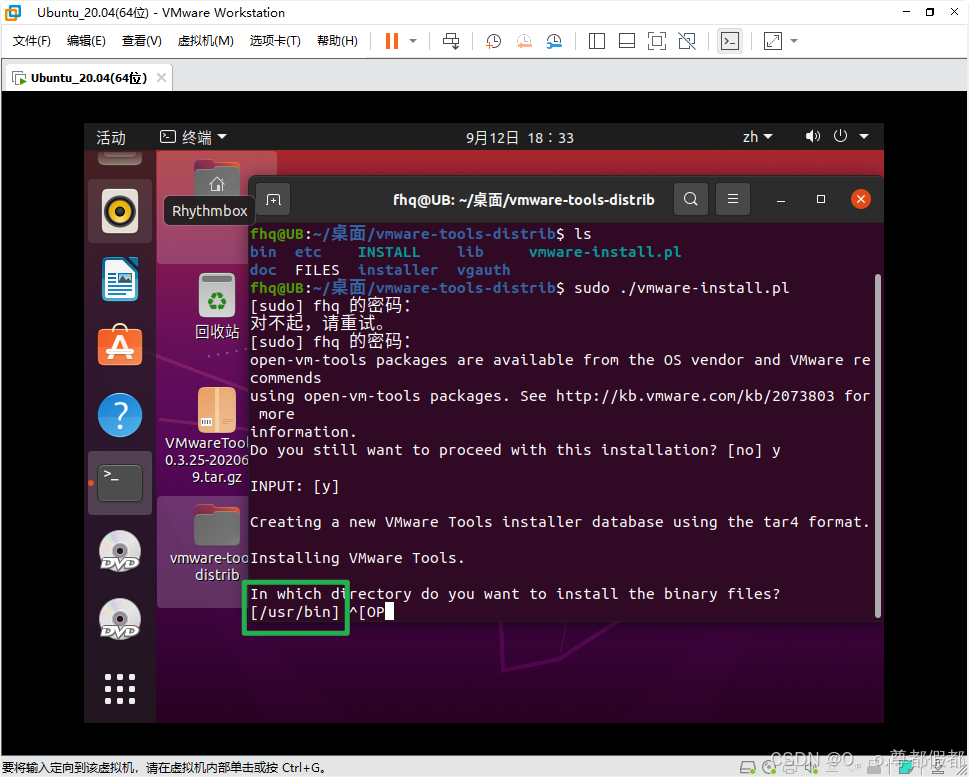Click the stretch guest display icon
This screenshot has height=777, width=969.
[x=772, y=41]
